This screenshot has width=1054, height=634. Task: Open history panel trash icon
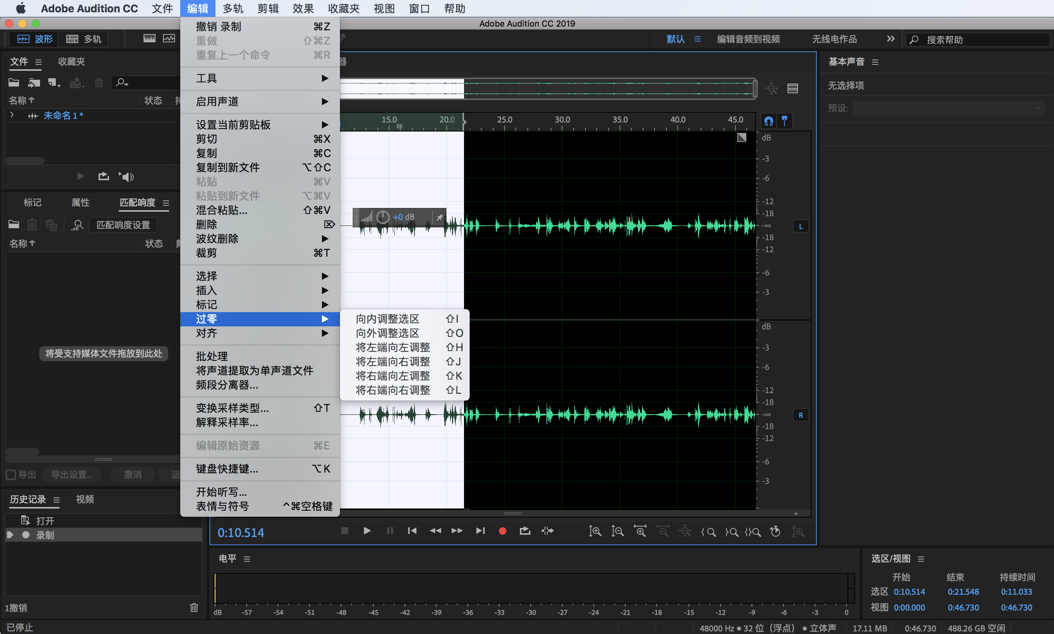pos(194,608)
